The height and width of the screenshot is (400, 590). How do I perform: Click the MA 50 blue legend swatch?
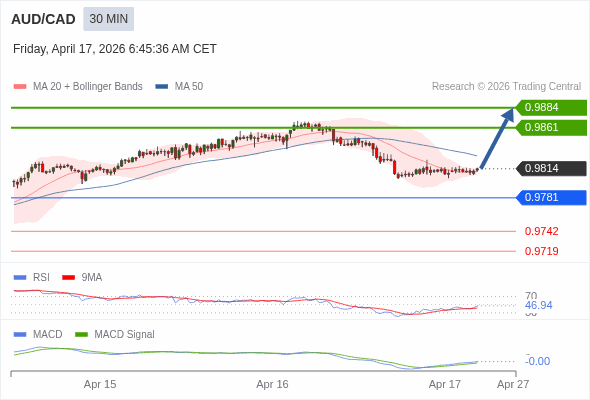[x=162, y=87]
